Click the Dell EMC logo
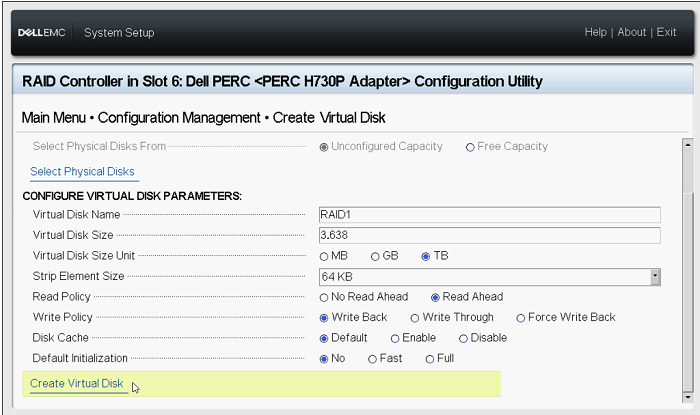The image size is (700, 415). click(42, 32)
